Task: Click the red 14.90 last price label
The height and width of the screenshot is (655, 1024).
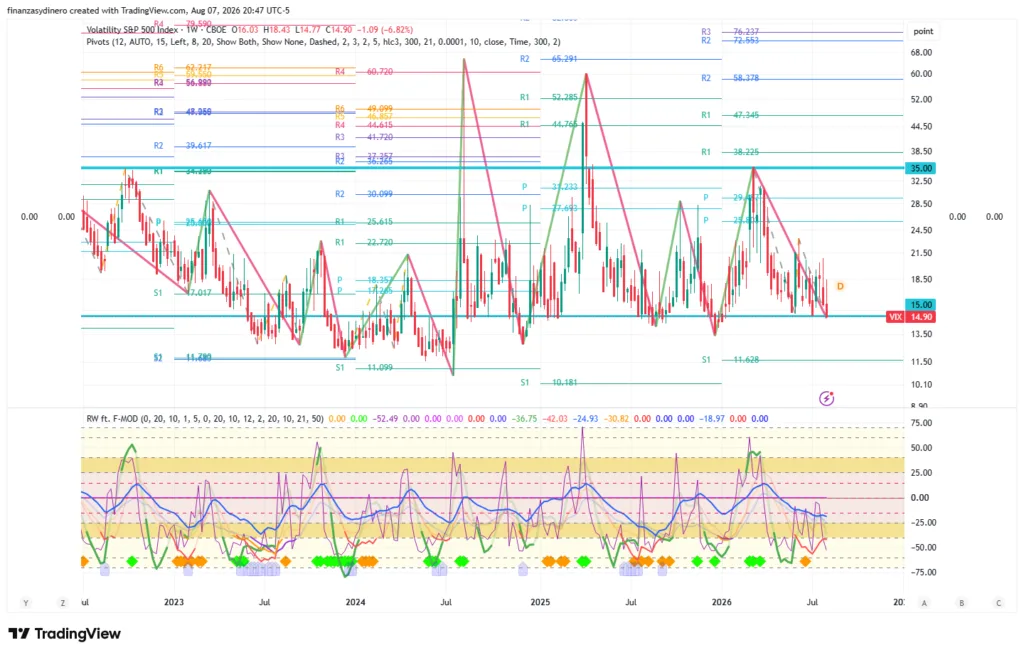Action: click(x=921, y=317)
